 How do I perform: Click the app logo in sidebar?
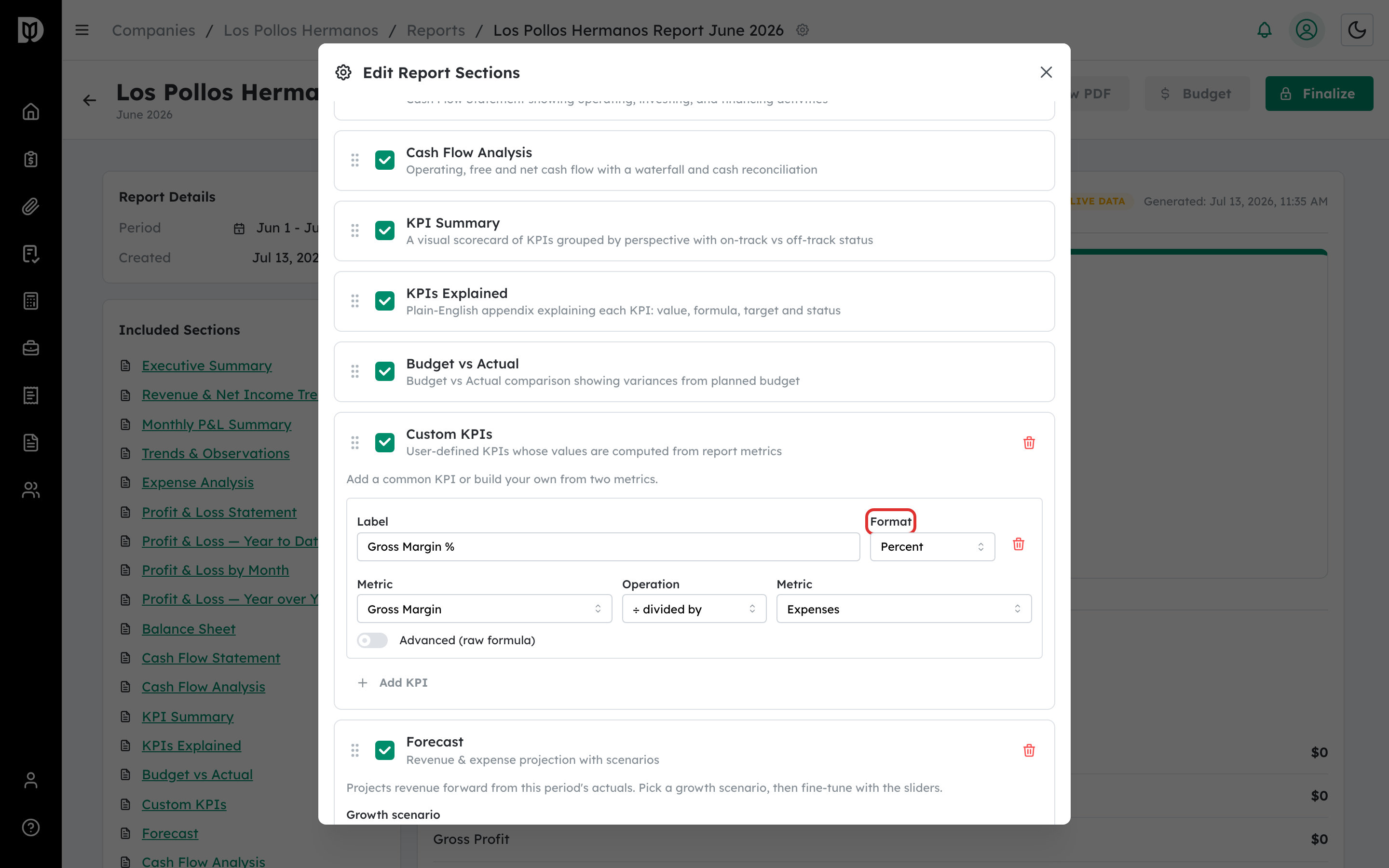coord(31,30)
